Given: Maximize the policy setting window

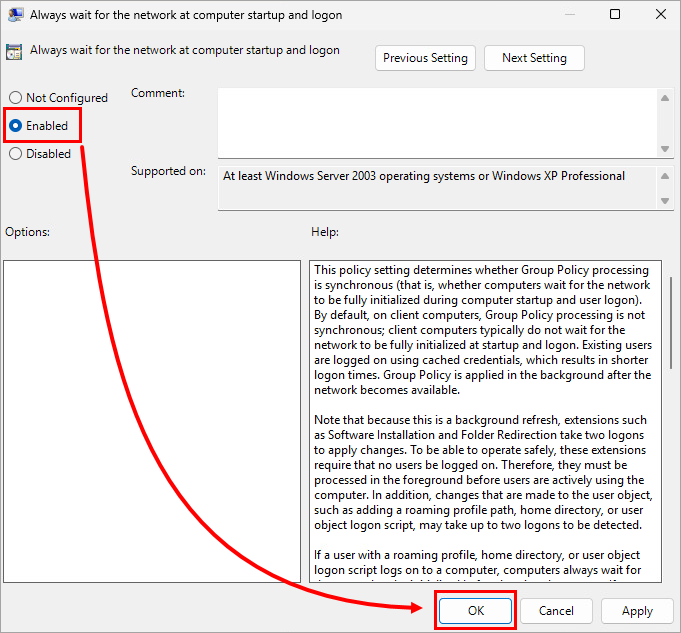Looking at the screenshot, I should click(614, 15).
